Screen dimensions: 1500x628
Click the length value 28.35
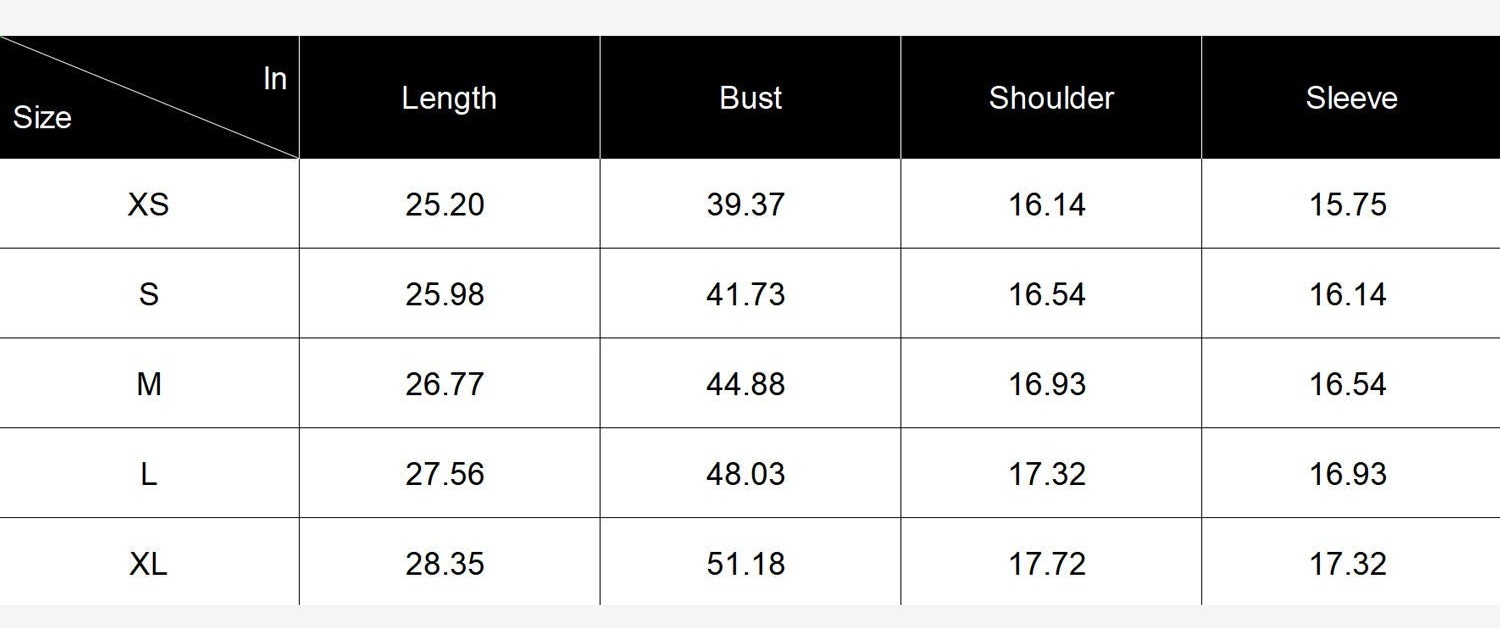coord(445,564)
